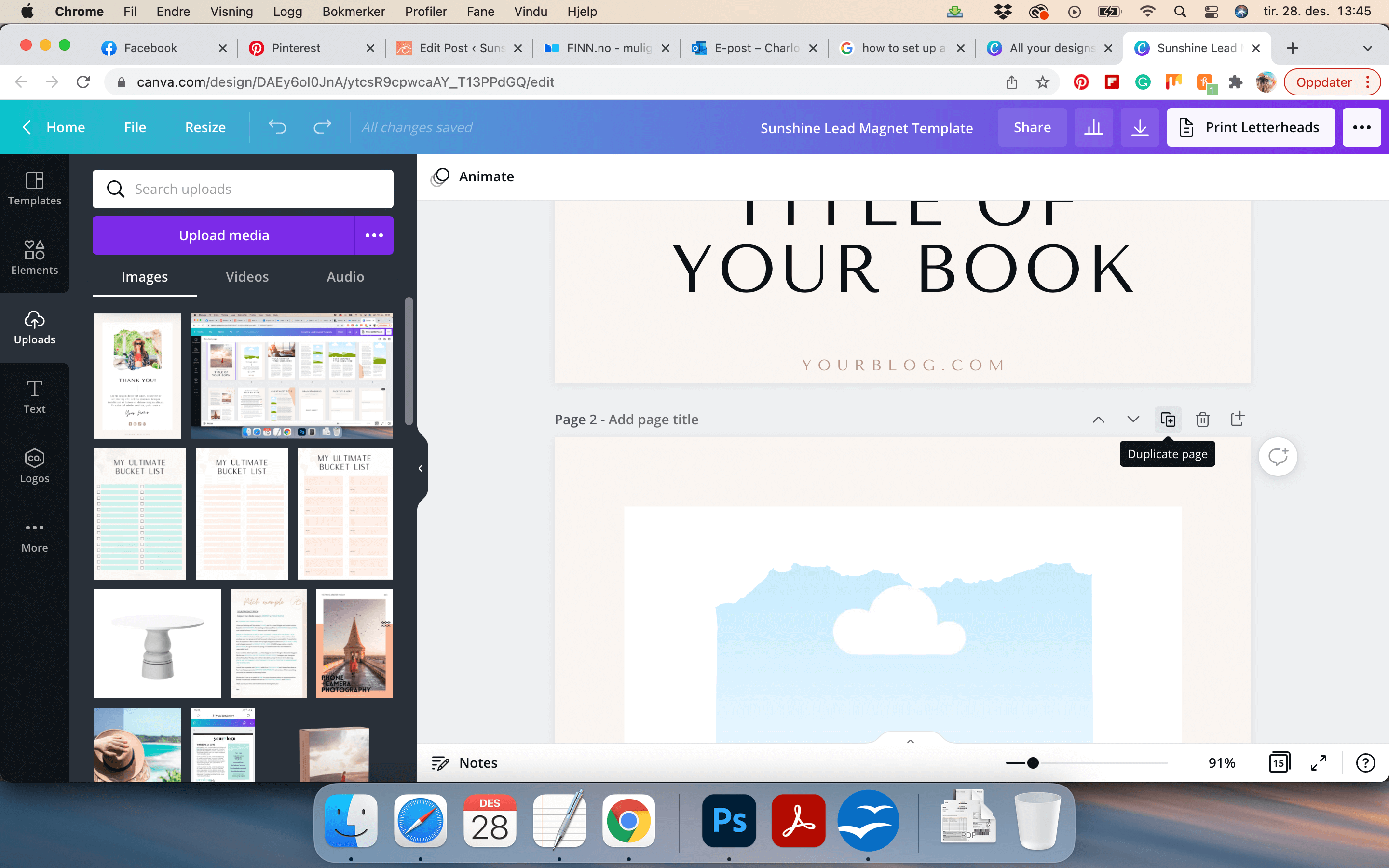This screenshot has width=1389, height=868.
Task: Click the Download icon button
Action: (1140, 127)
